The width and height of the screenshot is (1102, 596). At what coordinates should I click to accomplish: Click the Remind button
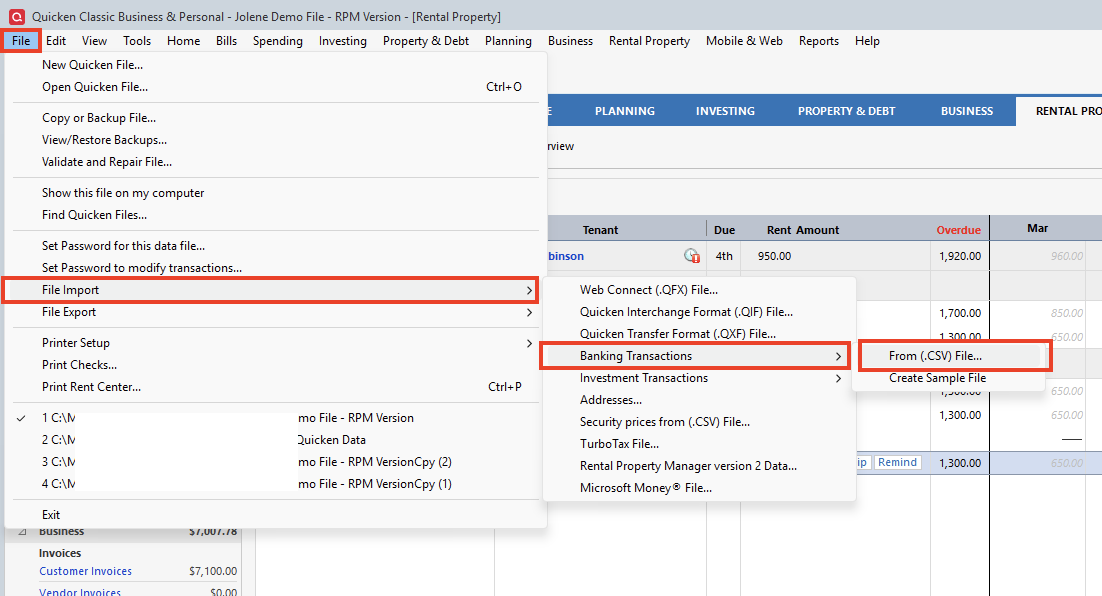click(897, 462)
